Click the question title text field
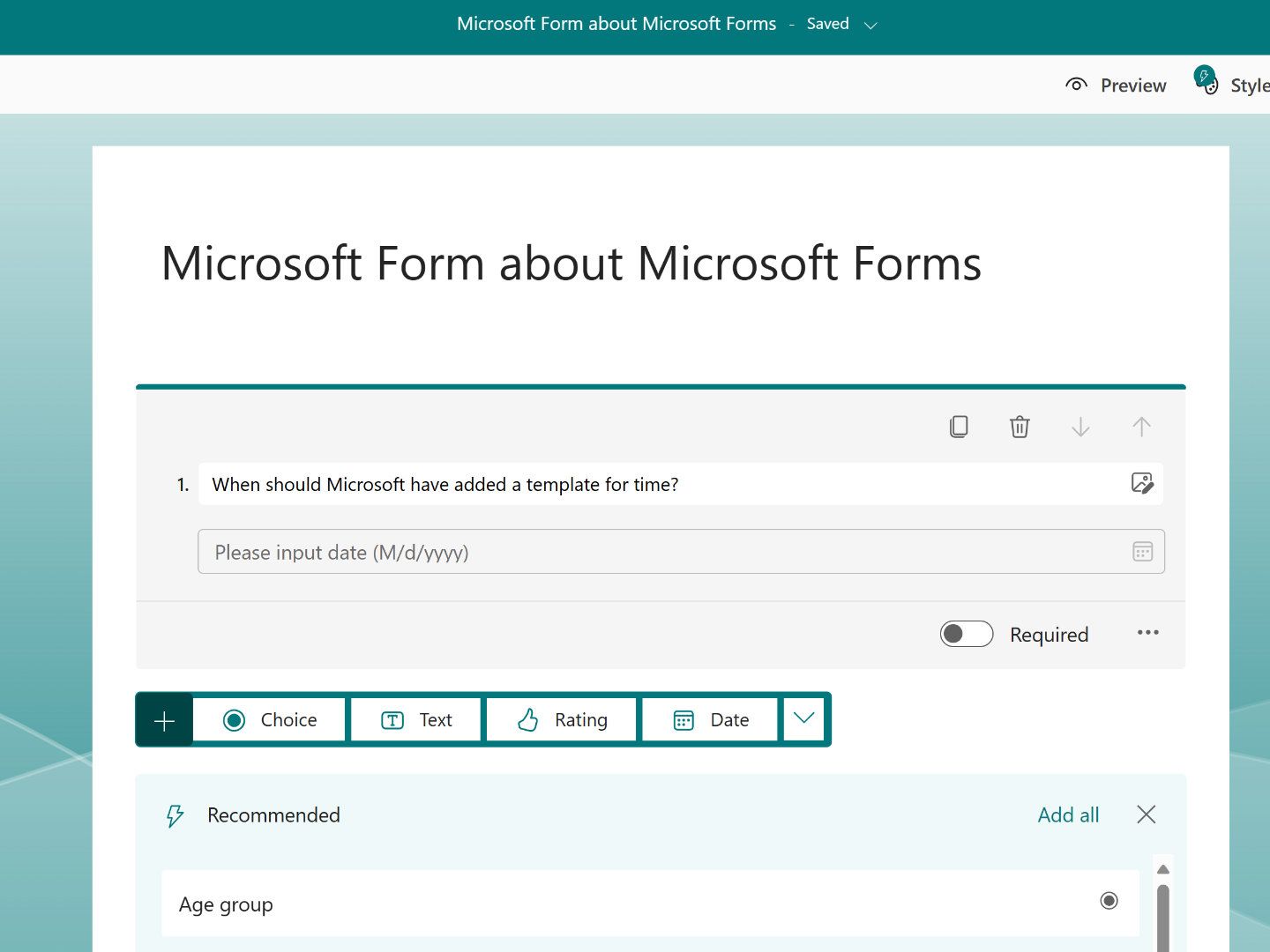The image size is (1270, 952). [661, 484]
